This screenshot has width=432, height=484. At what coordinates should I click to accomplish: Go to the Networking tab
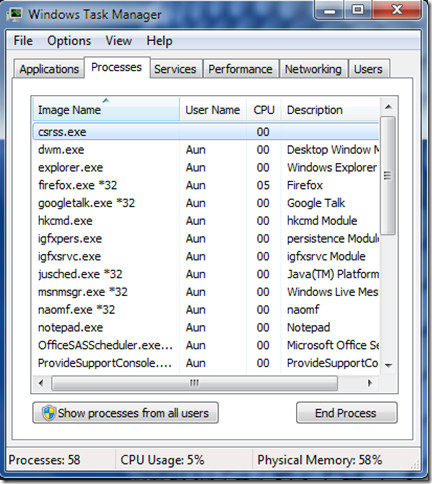[313, 69]
